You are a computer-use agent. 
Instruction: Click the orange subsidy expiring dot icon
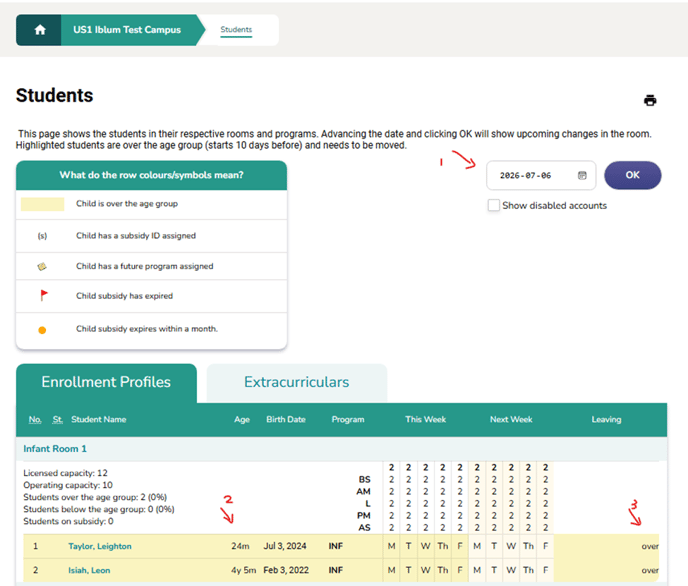(x=42, y=329)
